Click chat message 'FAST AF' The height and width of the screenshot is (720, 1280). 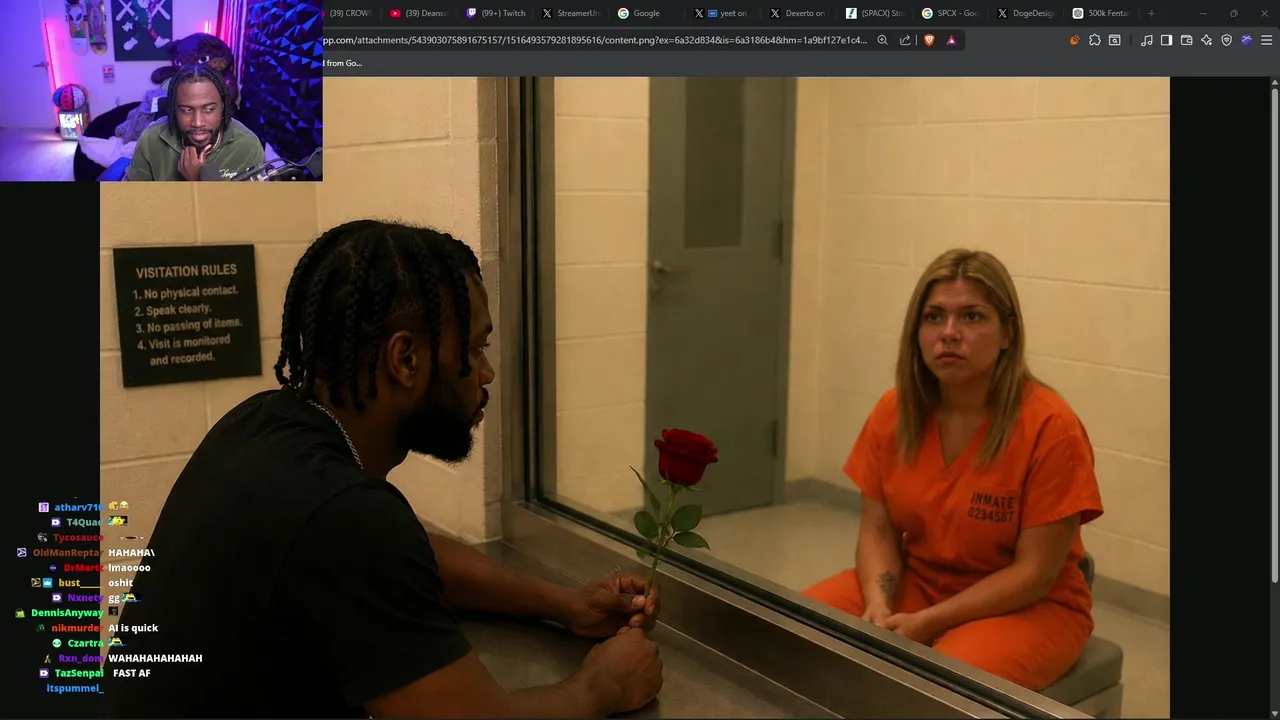[132, 673]
